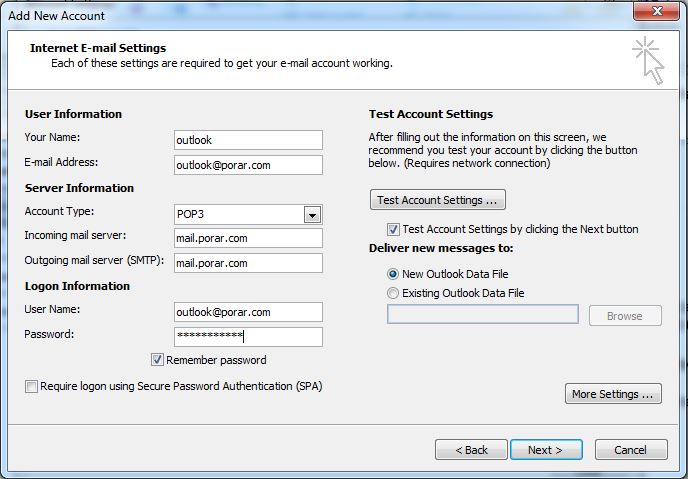Return with the Back button
The width and height of the screenshot is (688, 479).
471,450
